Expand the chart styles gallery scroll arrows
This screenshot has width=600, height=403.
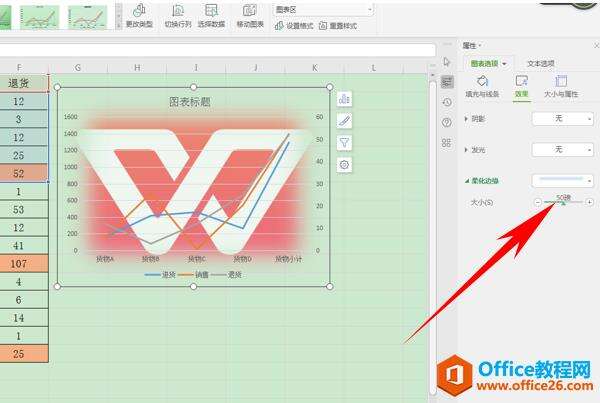[x=119, y=17]
